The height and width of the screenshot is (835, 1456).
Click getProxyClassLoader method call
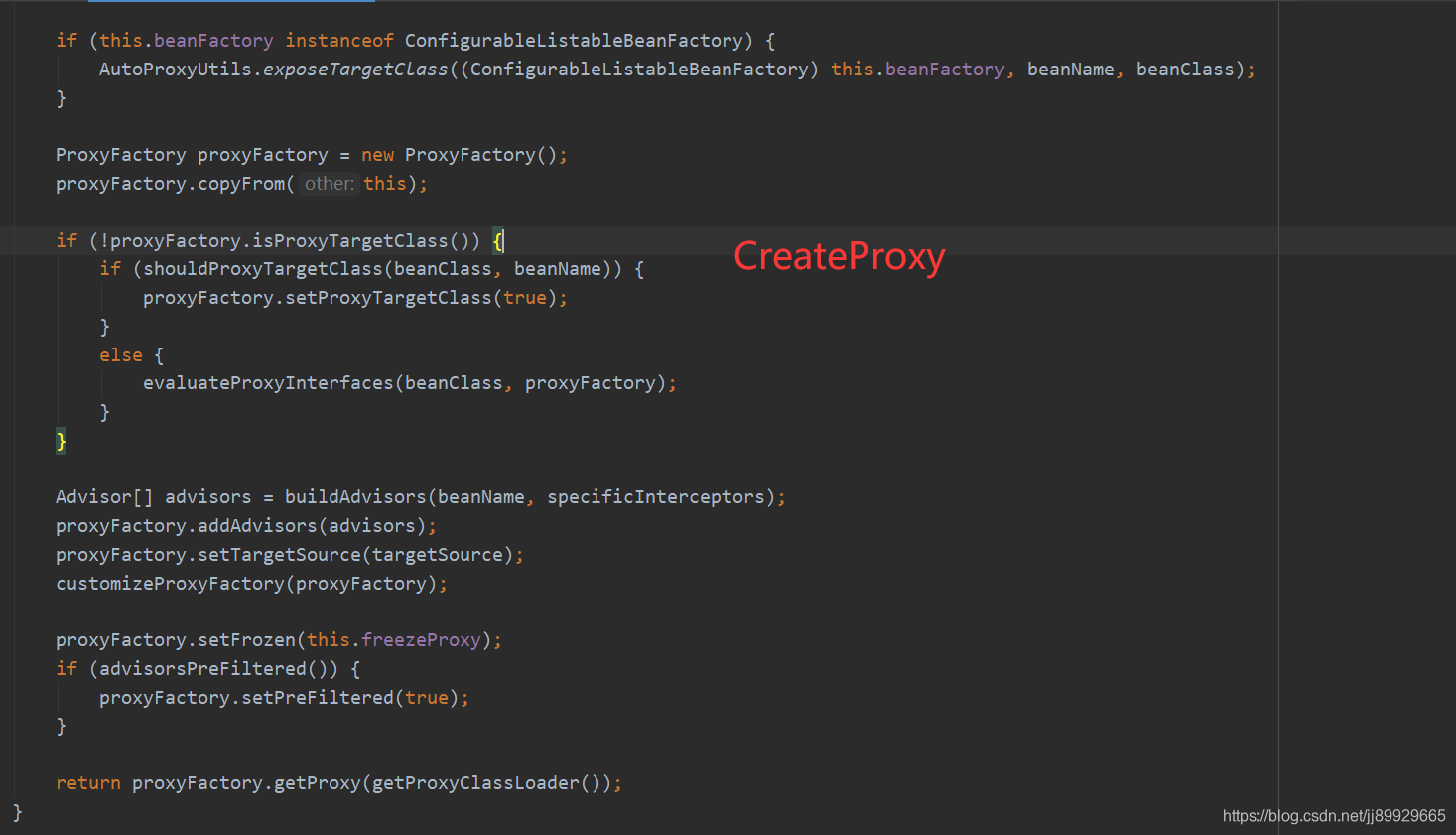pos(475,783)
